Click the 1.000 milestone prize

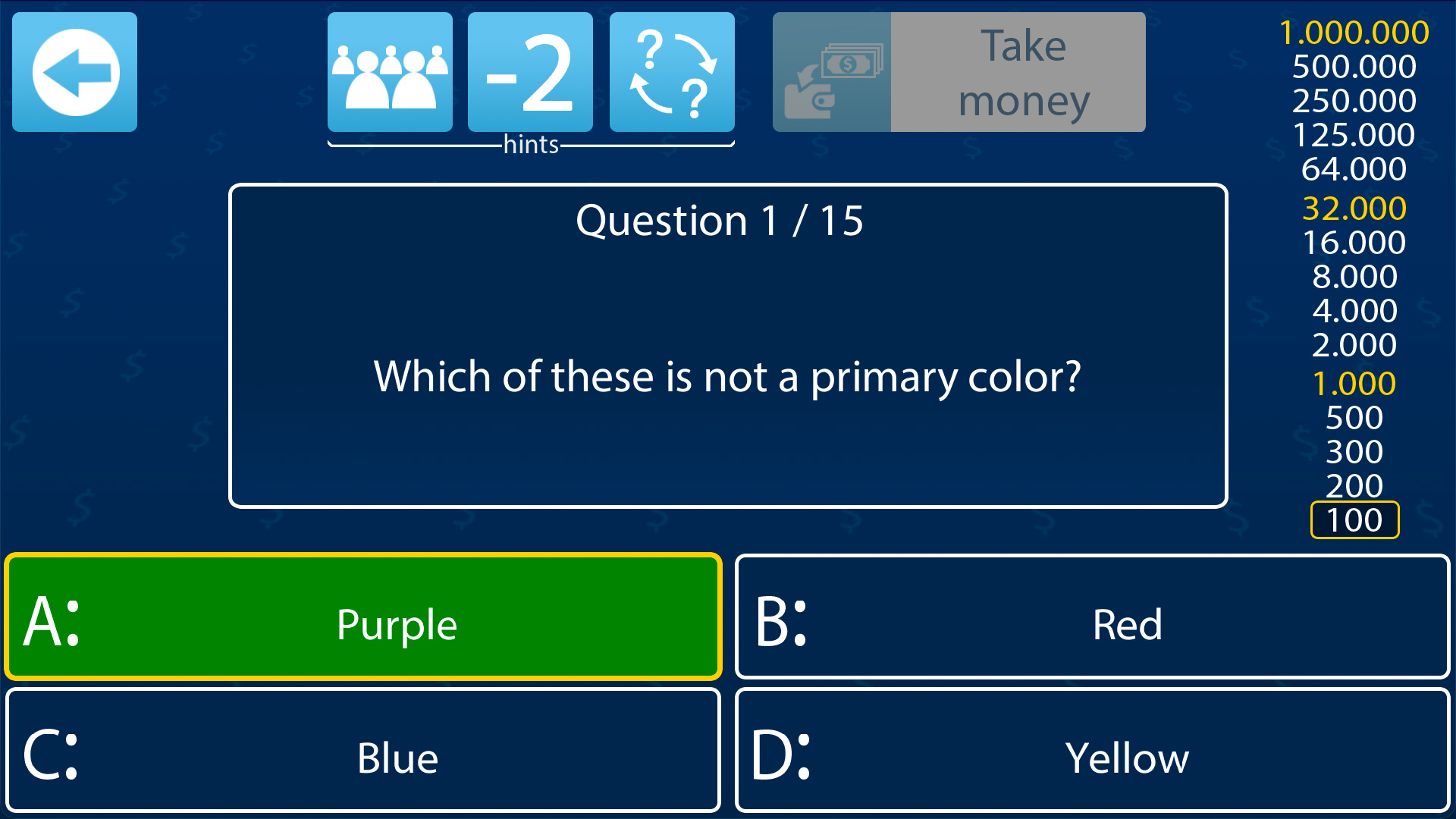coord(1354,383)
